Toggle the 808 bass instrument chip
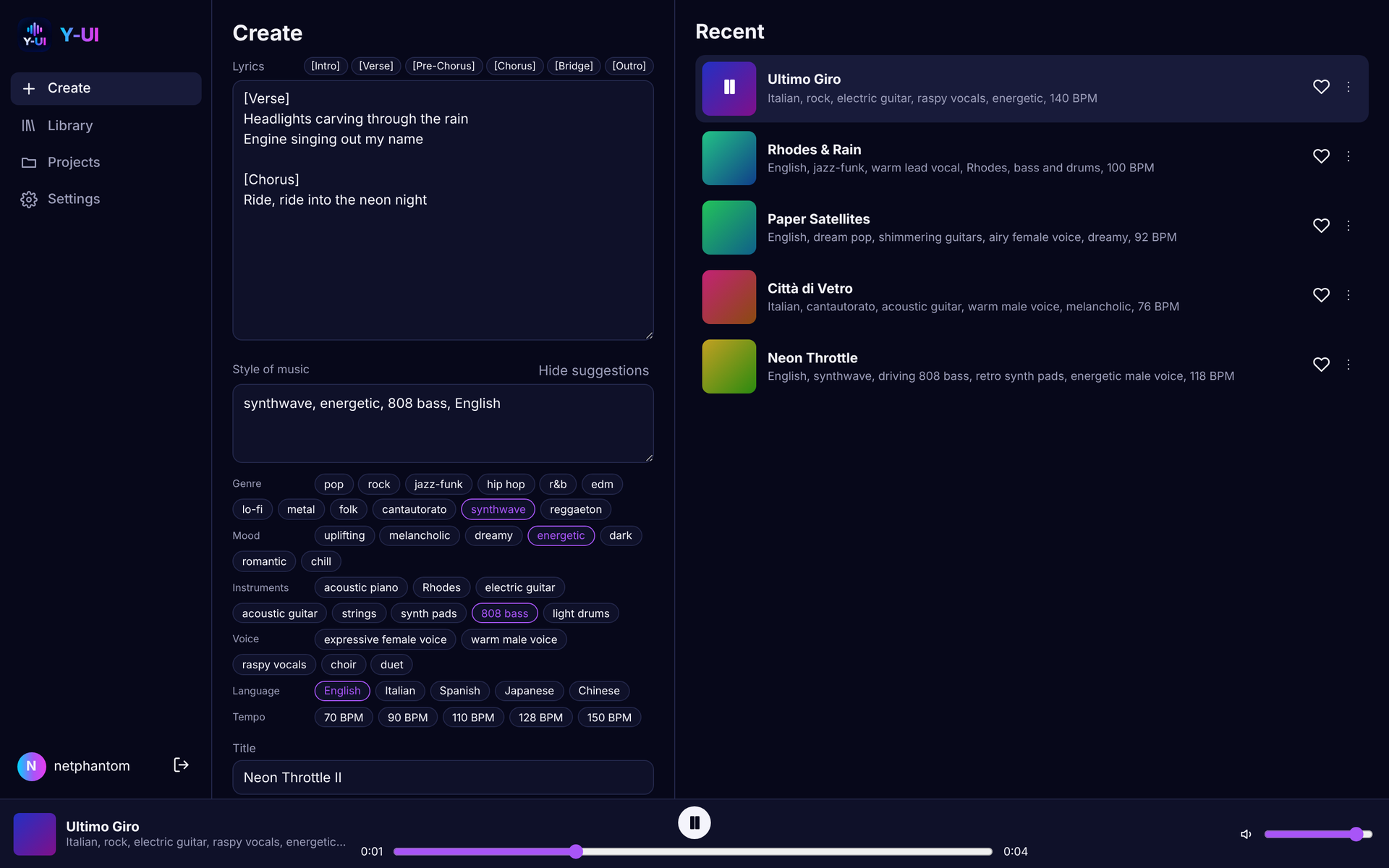 tap(504, 613)
